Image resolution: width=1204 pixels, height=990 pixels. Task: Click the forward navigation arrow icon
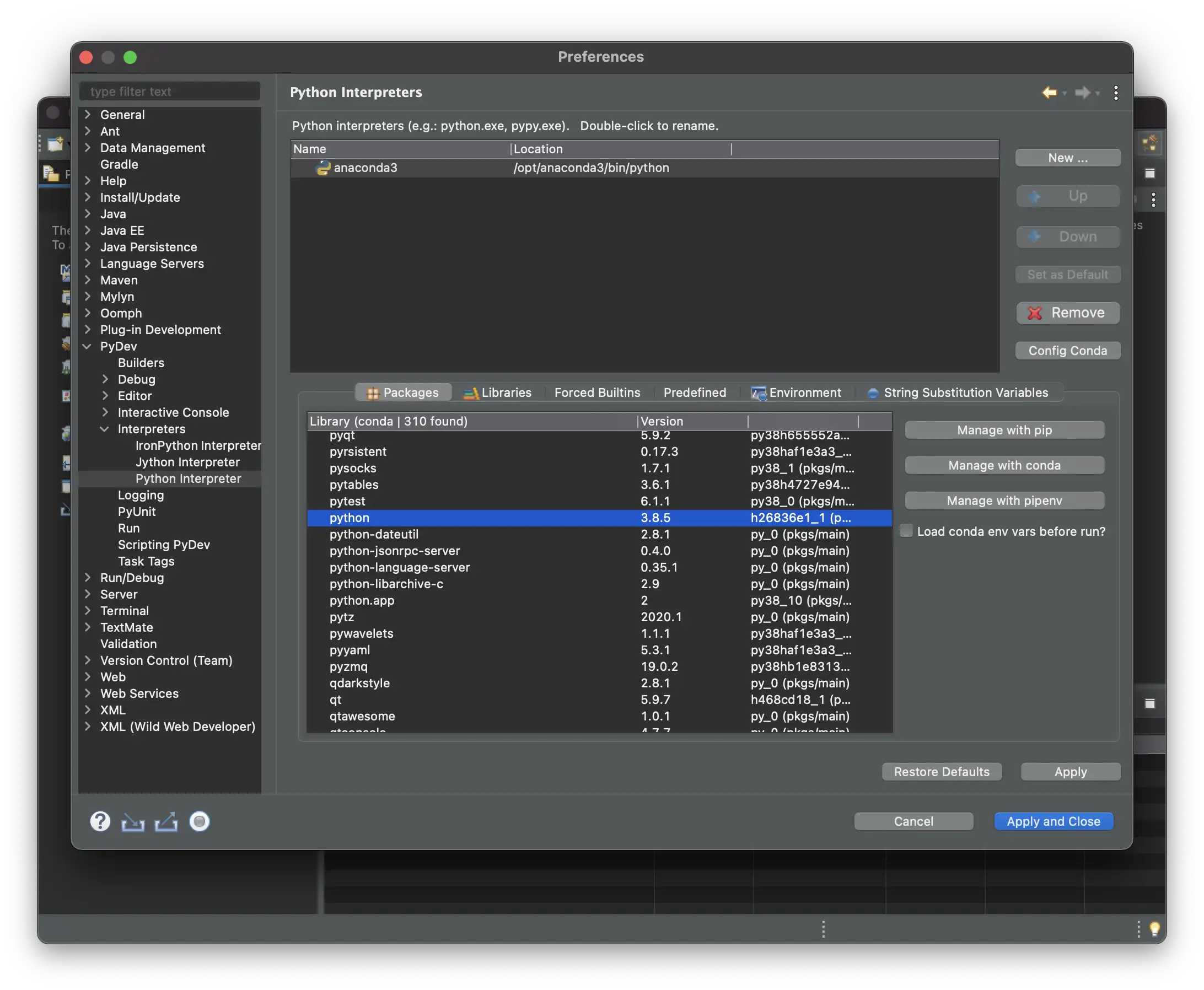tap(1082, 93)
